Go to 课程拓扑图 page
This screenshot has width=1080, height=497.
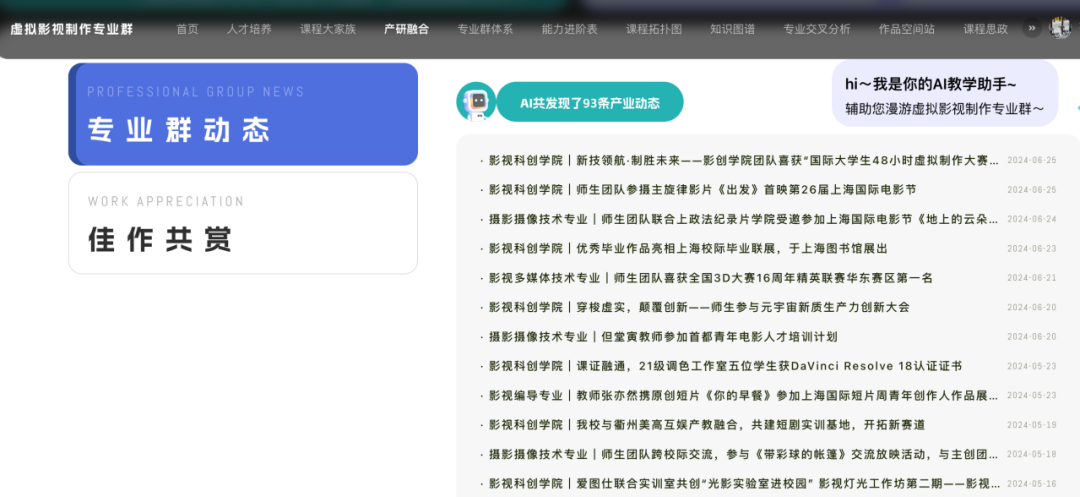tap(654, 29)
